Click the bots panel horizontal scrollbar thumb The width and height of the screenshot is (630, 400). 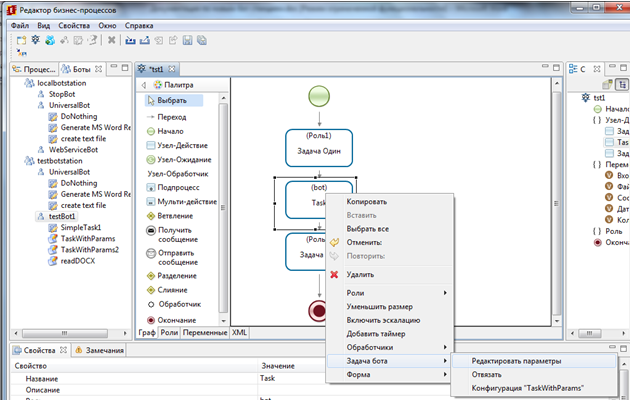tap(65, 333)
